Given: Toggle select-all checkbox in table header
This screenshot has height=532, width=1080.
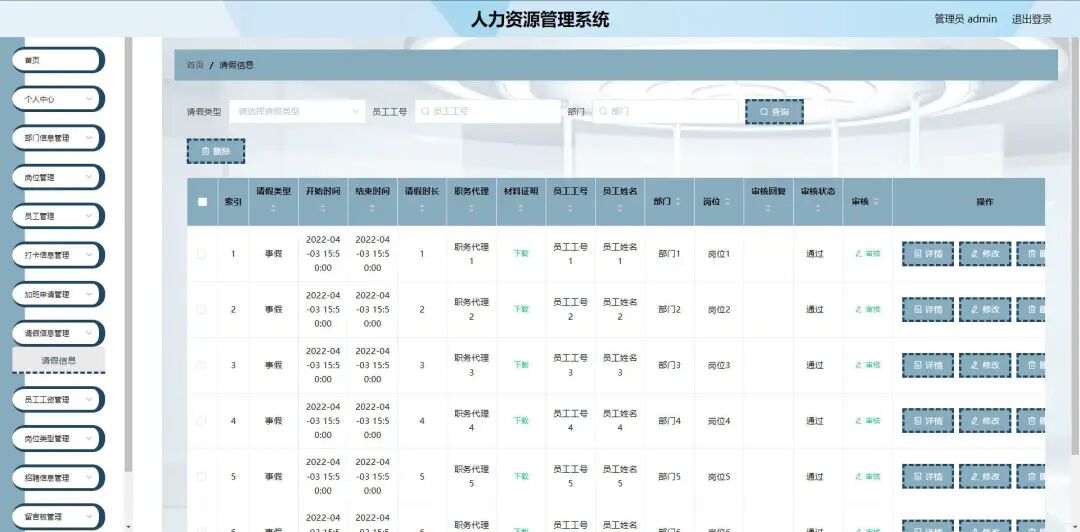Looking at the screenshot, I should tap(202, 202).
